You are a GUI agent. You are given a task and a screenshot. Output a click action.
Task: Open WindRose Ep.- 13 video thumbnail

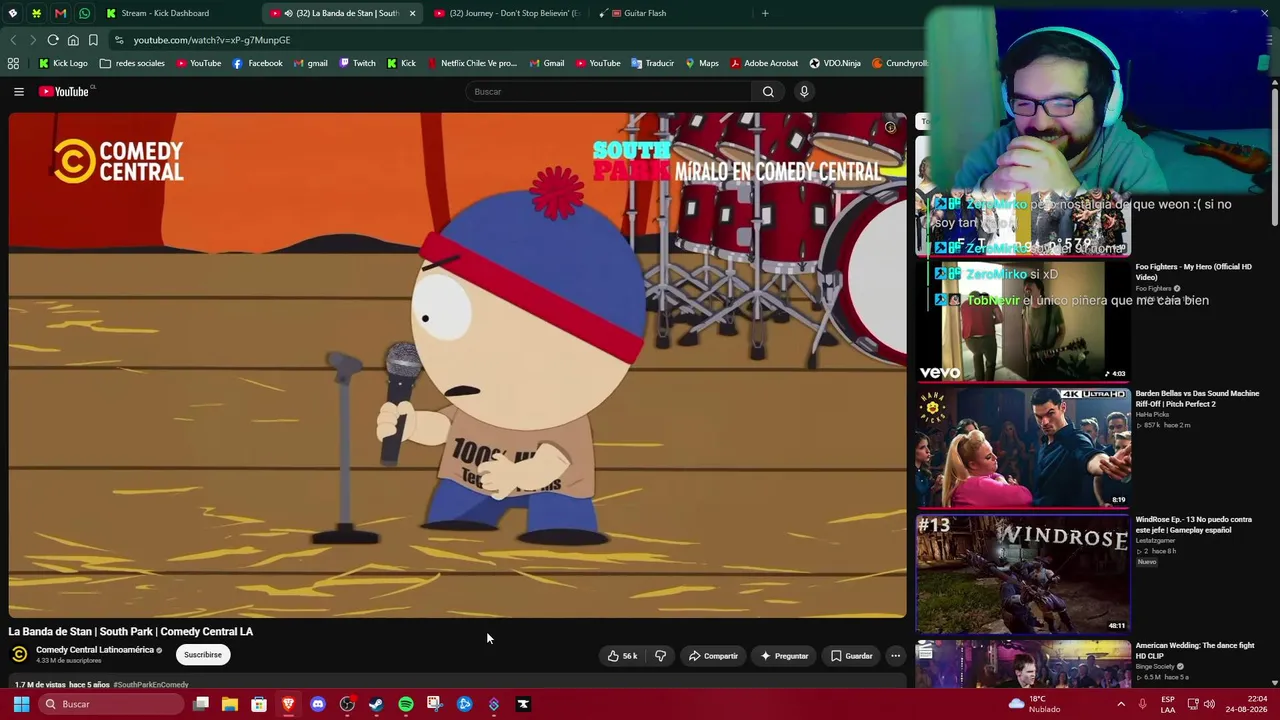(x=1023, y=574)
